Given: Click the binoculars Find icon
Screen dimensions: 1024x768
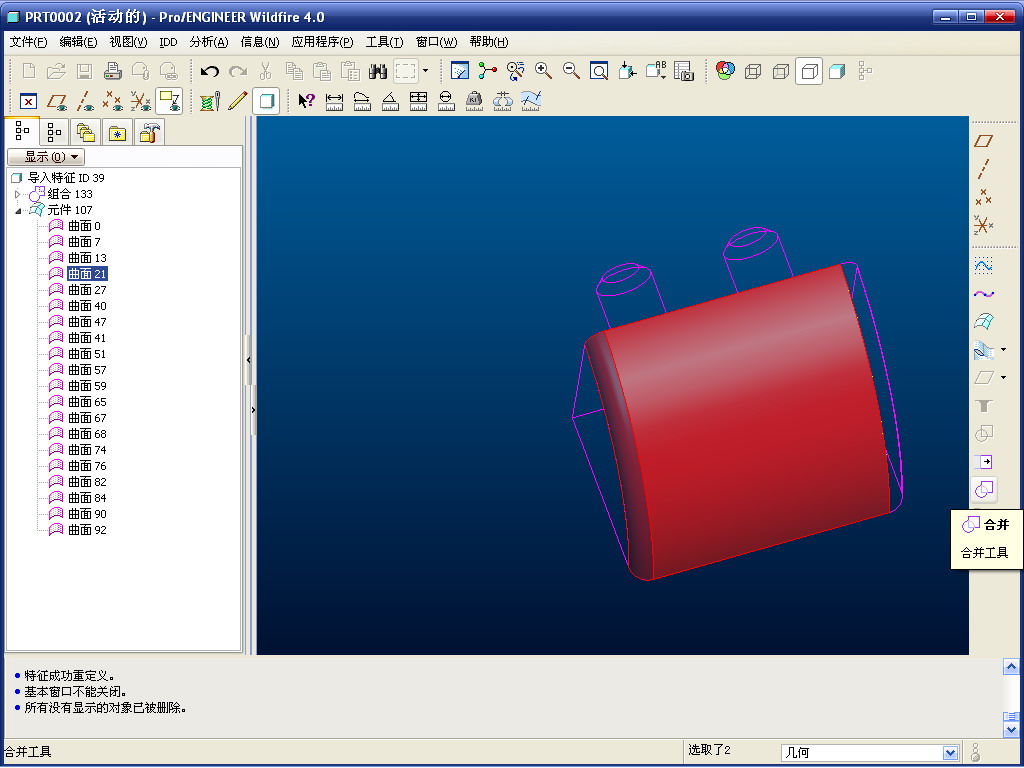Looking at the screenshot, I should coord(378,71).
